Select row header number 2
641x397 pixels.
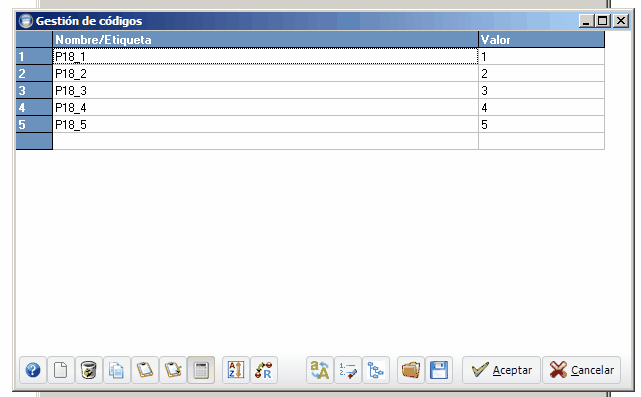click(x=34, y=74)
